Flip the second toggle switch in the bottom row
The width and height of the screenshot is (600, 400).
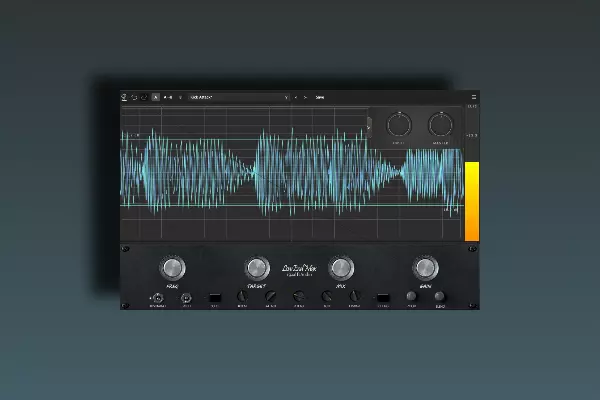pyautogui.click(x=186, y=298)
